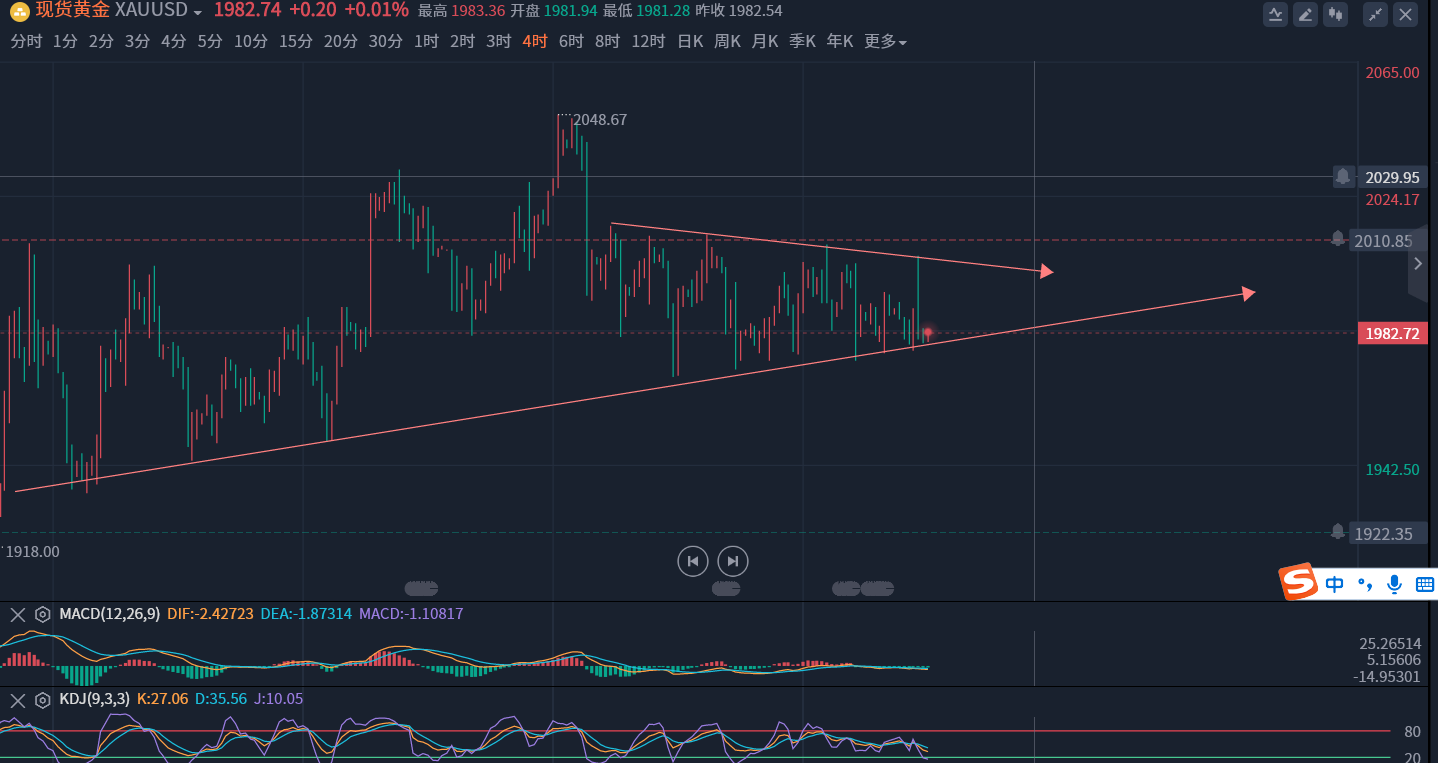Image resolution: width=1438 pixels, height=763 pixels.
Task: Toggle the Sogou punctuation mode
Action: (x=1365, y=584)
